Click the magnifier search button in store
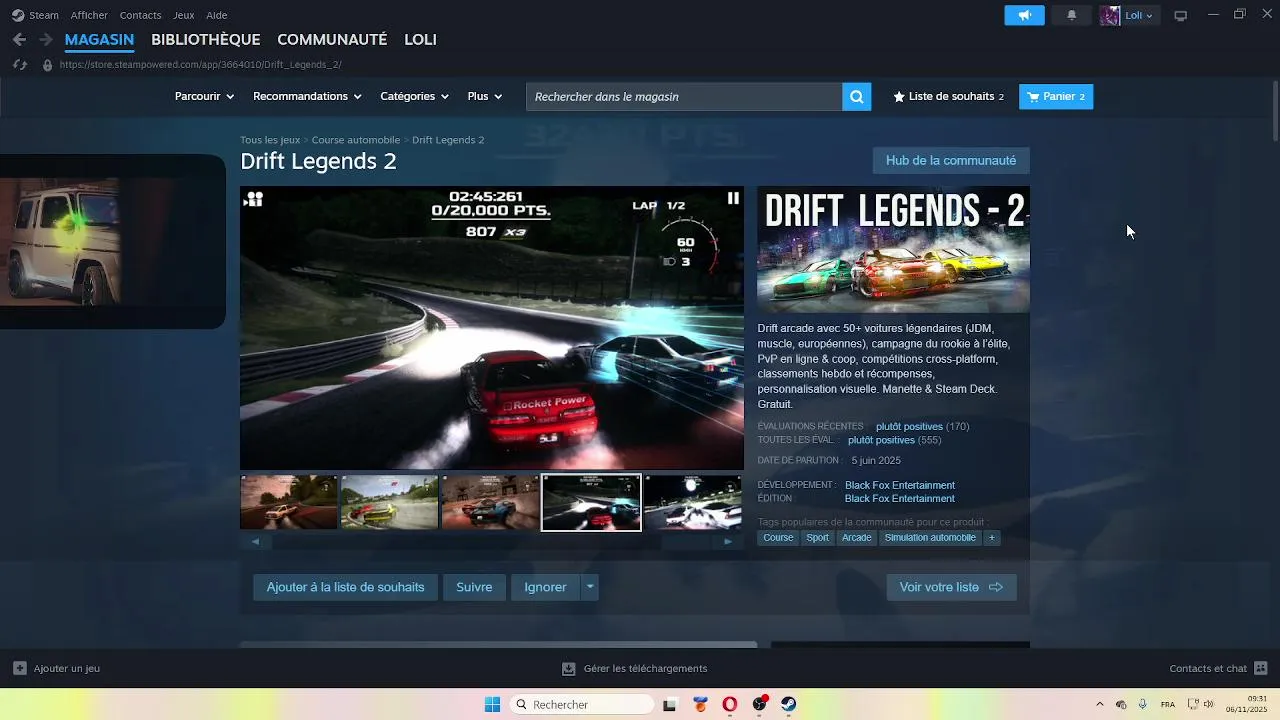The height and width of the screenshot is (720, 1280). point(856,97)
